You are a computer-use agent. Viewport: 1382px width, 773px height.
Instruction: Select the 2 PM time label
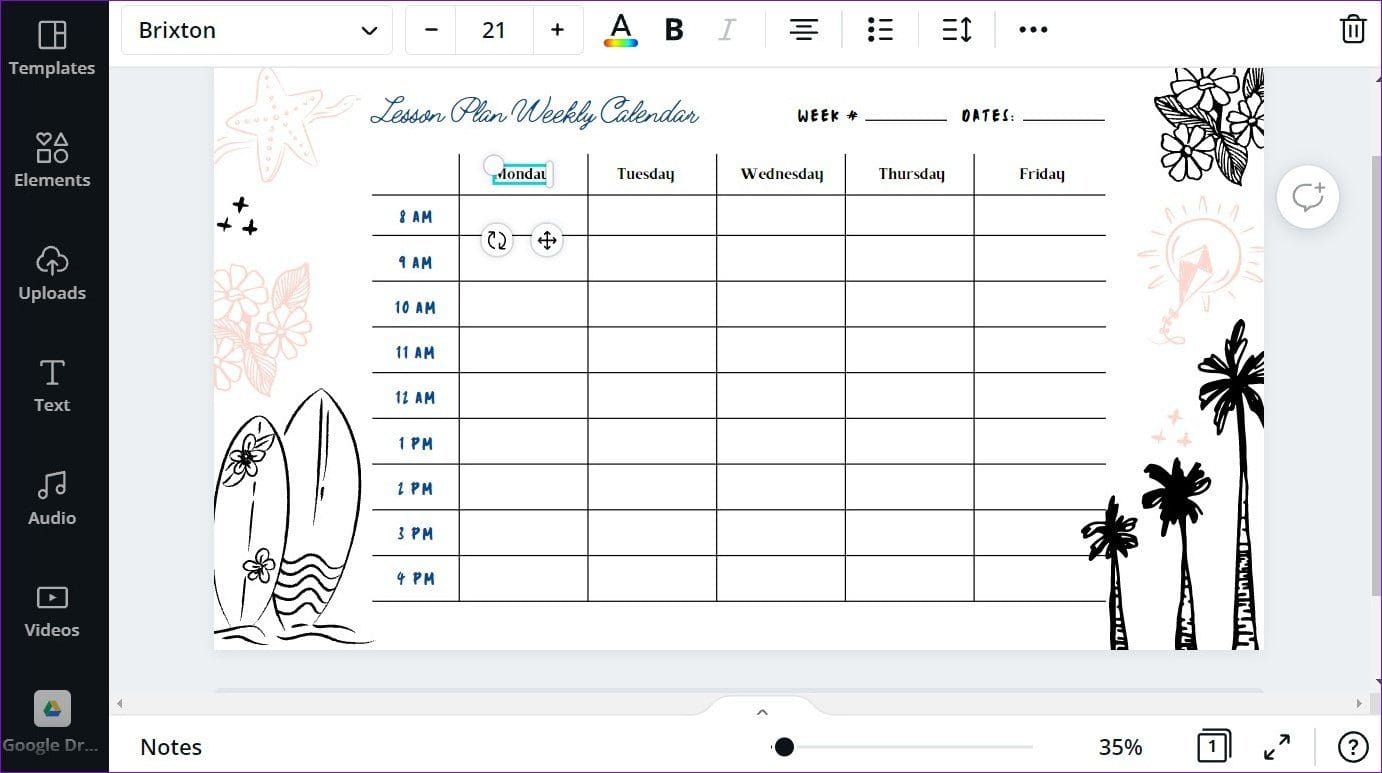point(415,489)
